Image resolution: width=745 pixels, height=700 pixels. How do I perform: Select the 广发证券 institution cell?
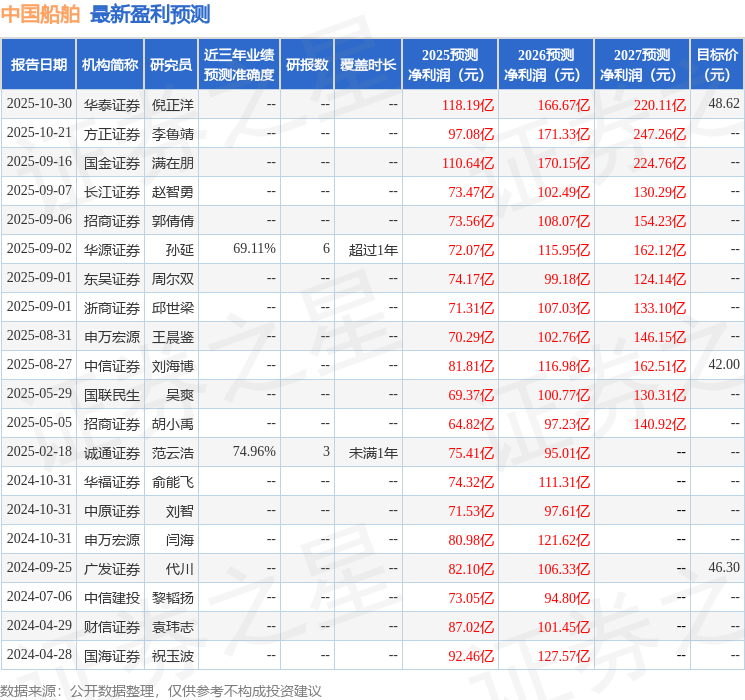pyautogui.click(x=112, y=569)
